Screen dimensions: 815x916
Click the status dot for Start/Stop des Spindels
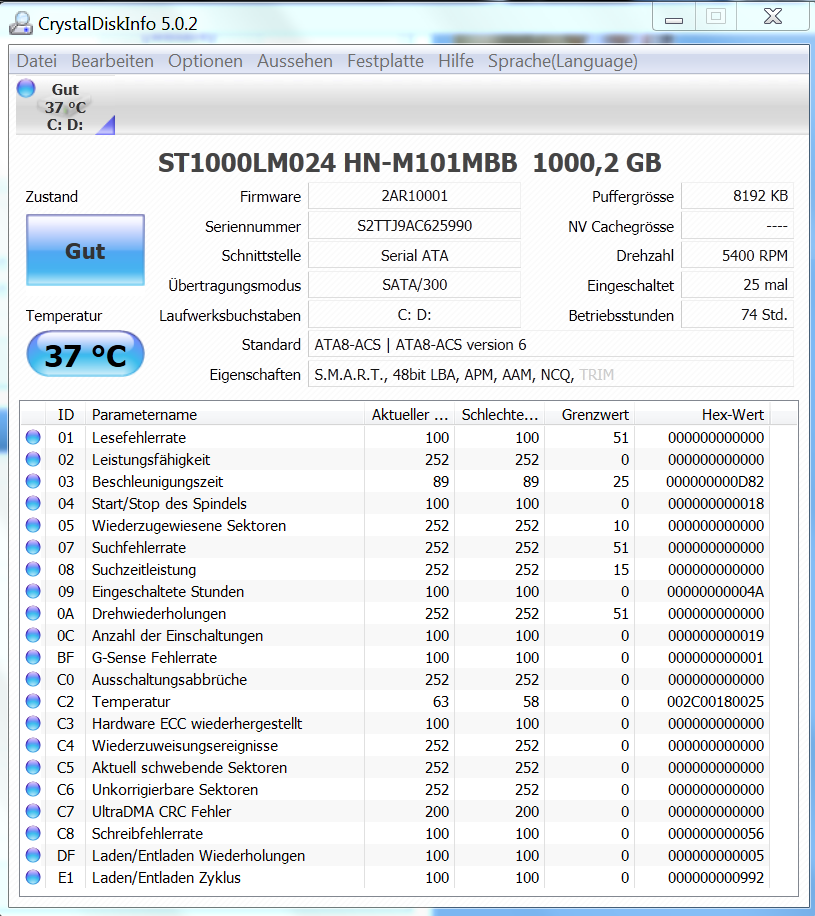coord(33,503)
